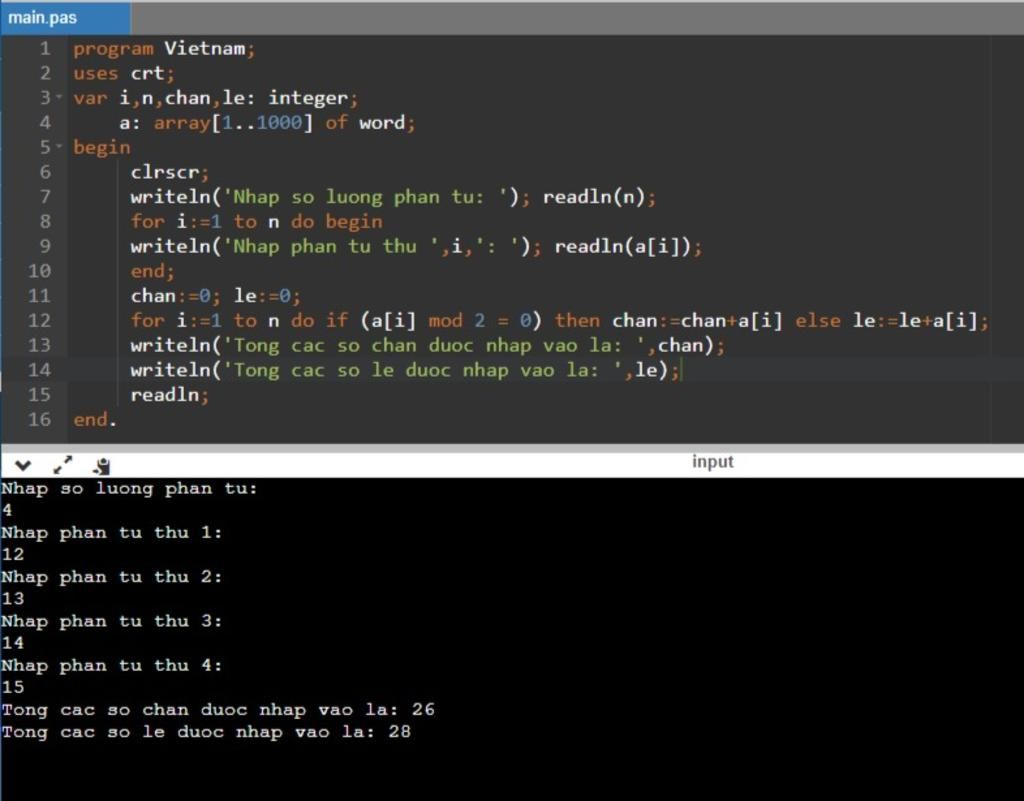The image size is (1024, 801).
Task: Click console result 'Tong cac so chan ... 26'
Action: coord(218,710)
